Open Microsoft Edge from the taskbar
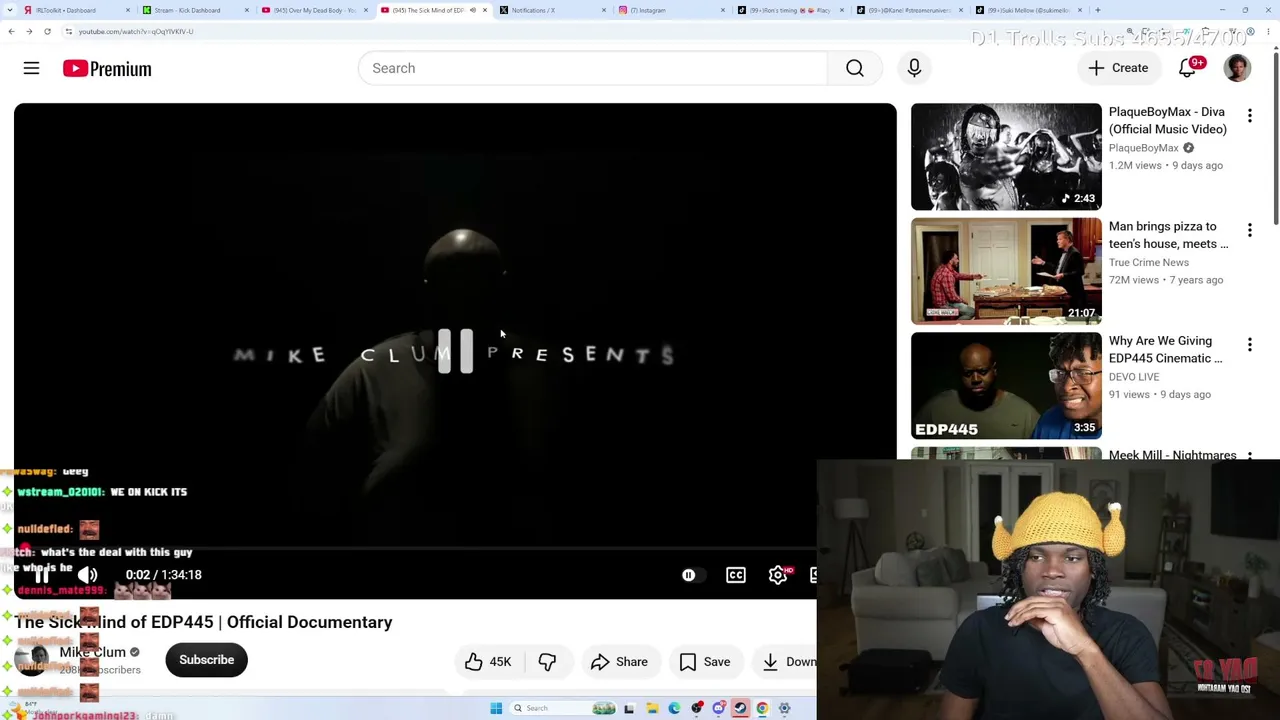1280x720 pixels. (x=674, y=708)
